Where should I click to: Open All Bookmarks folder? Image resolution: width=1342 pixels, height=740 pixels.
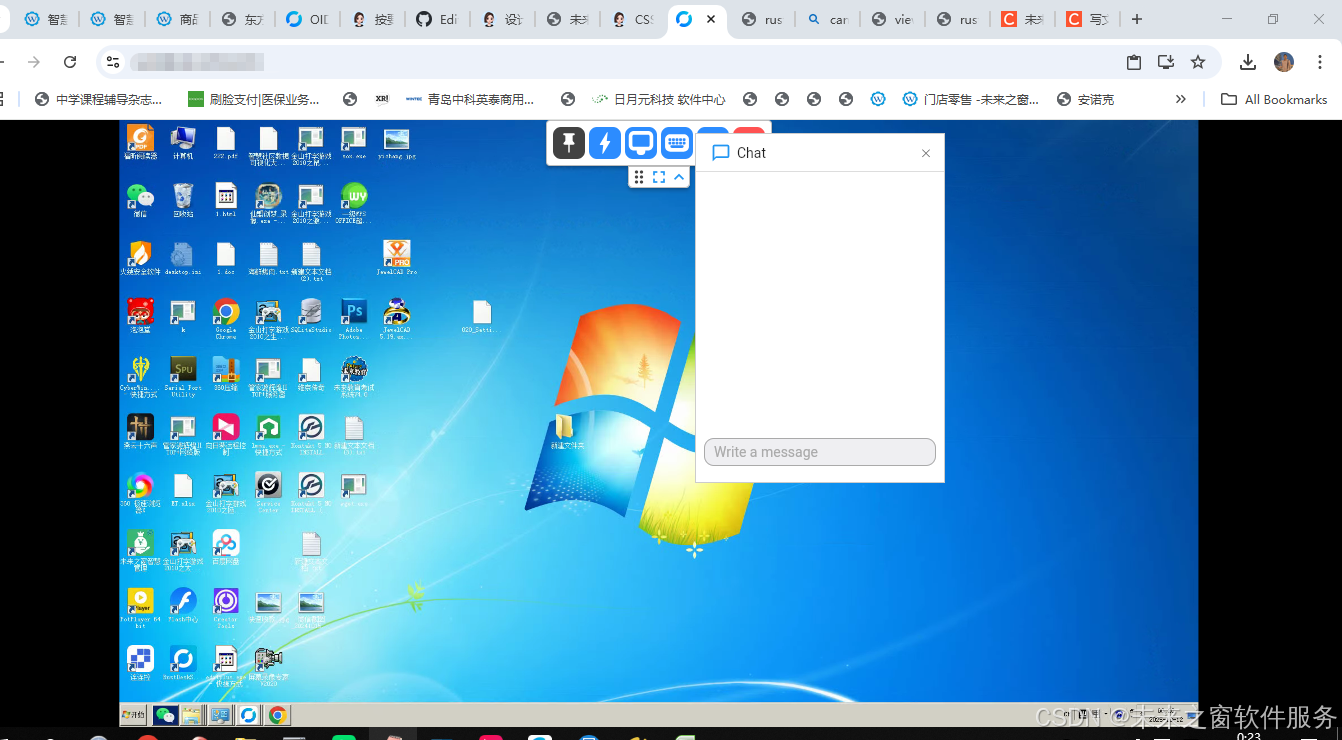[x=1274, y=99]
